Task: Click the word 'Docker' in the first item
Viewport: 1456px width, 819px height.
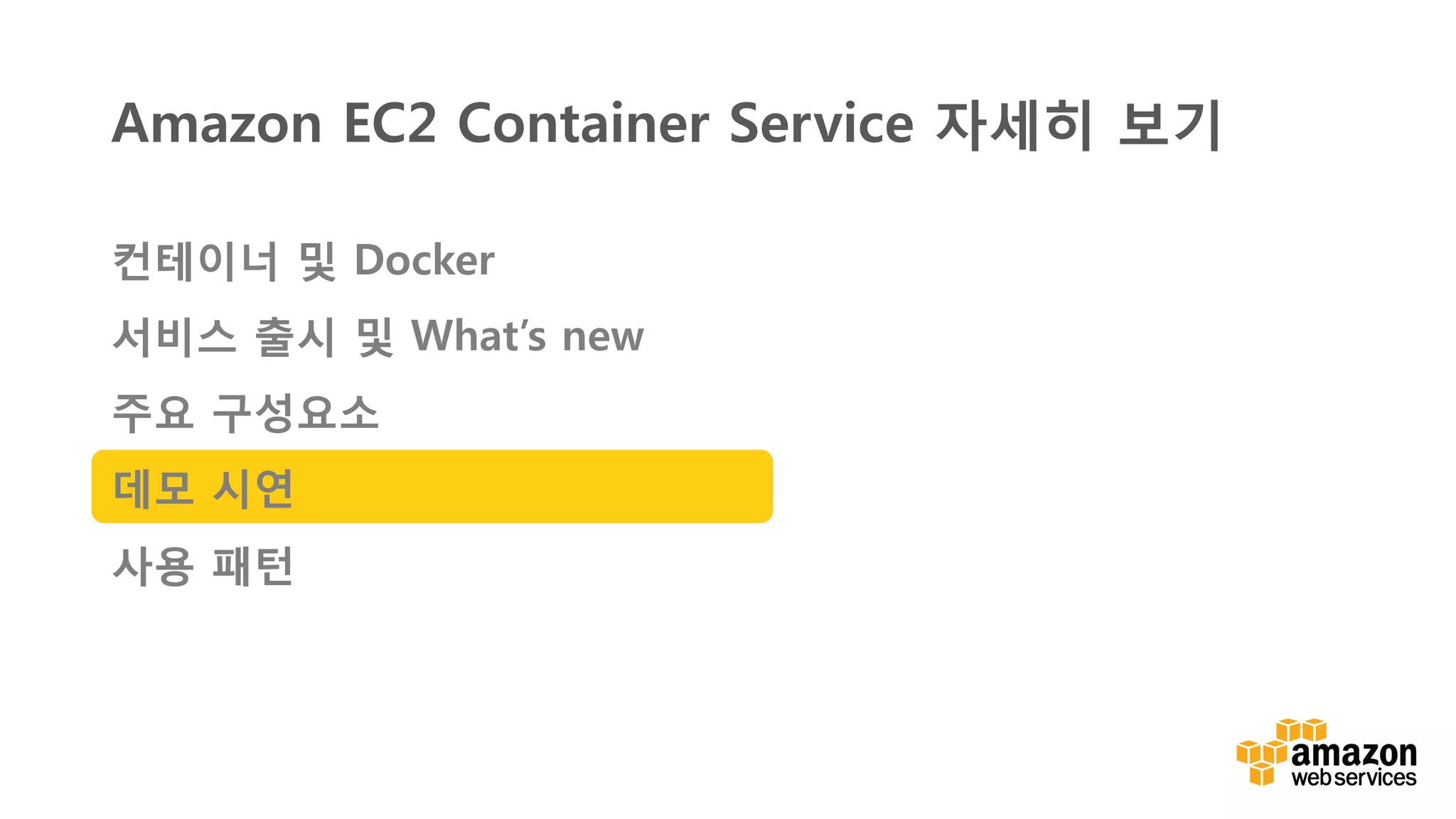Action: coord(424,260)
